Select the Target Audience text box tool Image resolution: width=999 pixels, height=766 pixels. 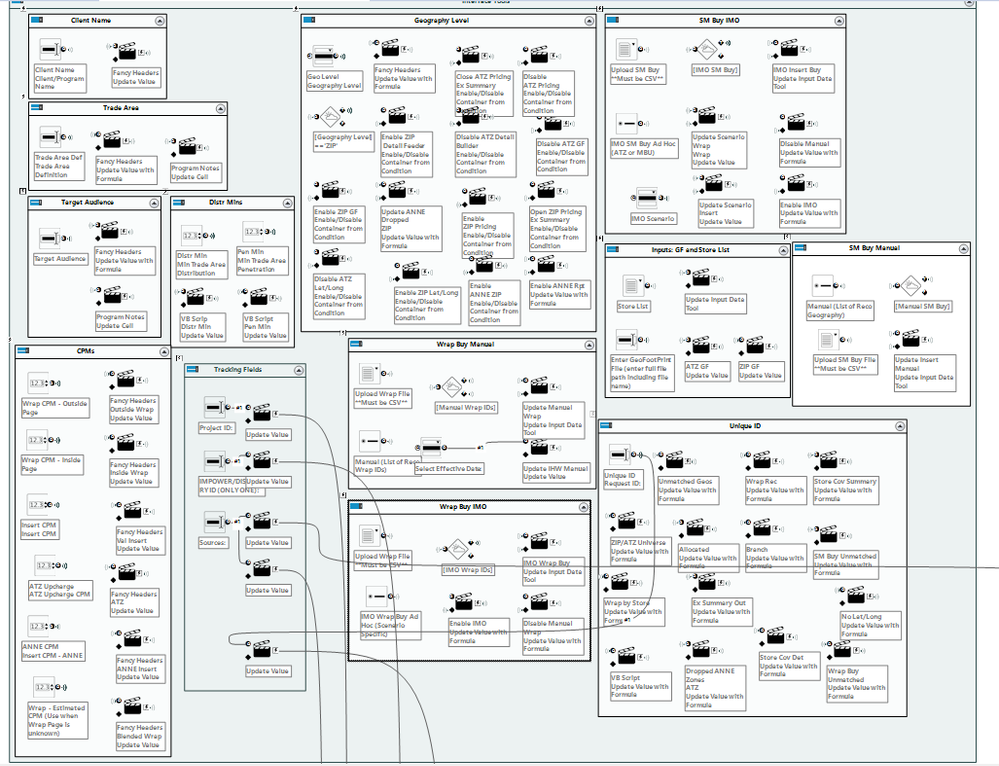click(49, 238)
